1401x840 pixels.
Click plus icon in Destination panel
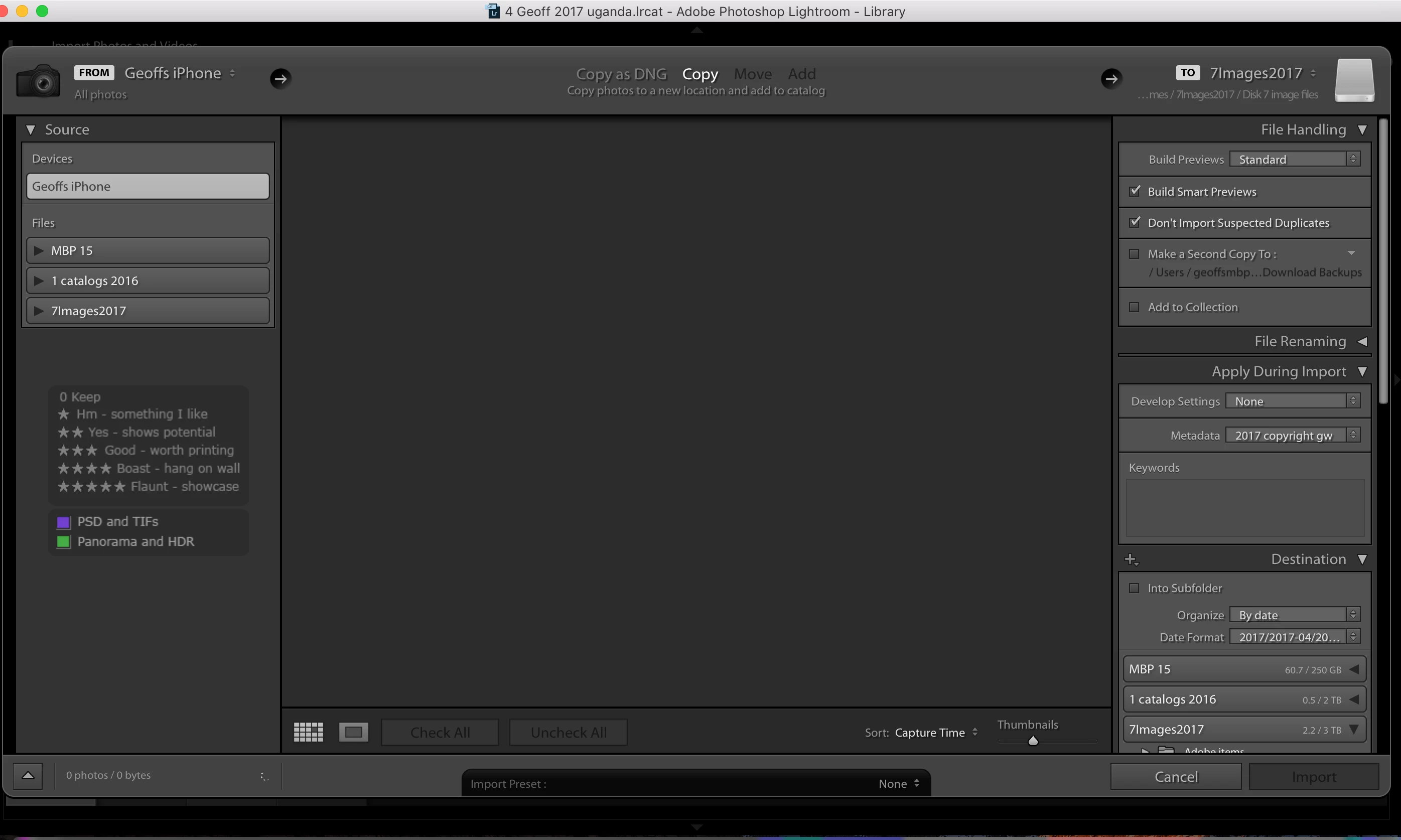click(1131, 559)
